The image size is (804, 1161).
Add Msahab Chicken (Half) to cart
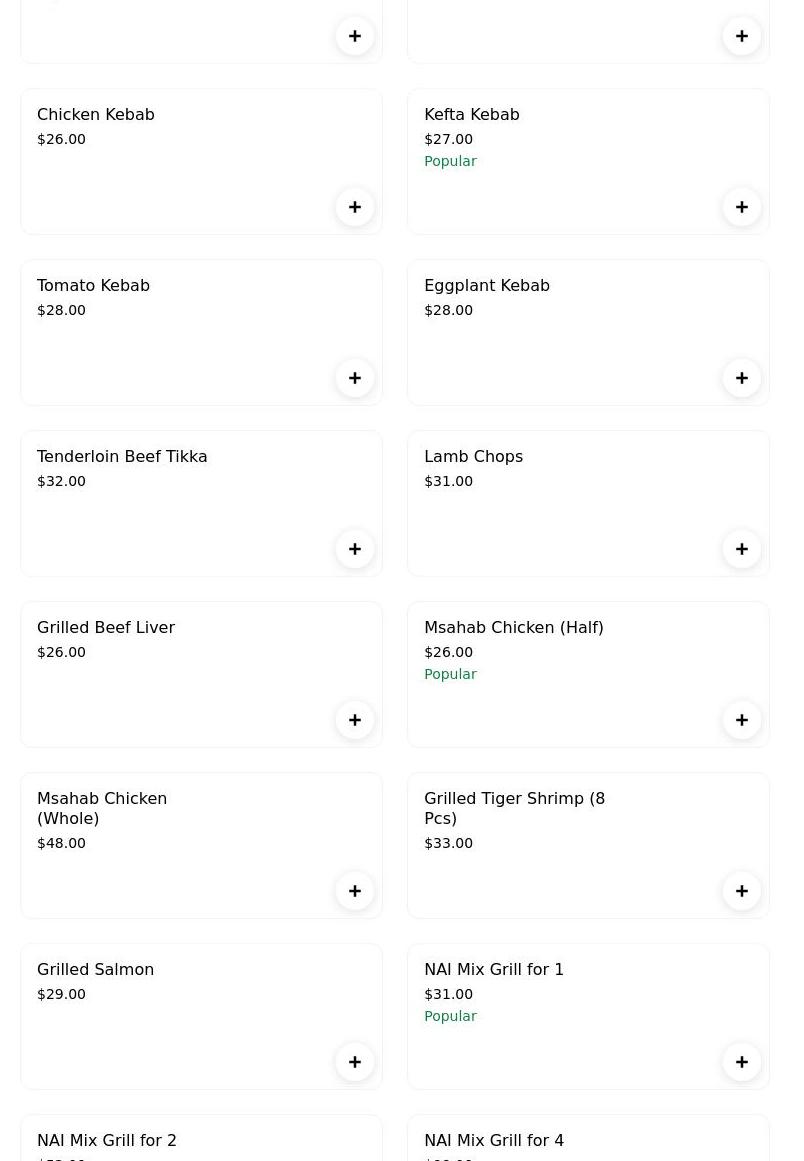[742, 720]
